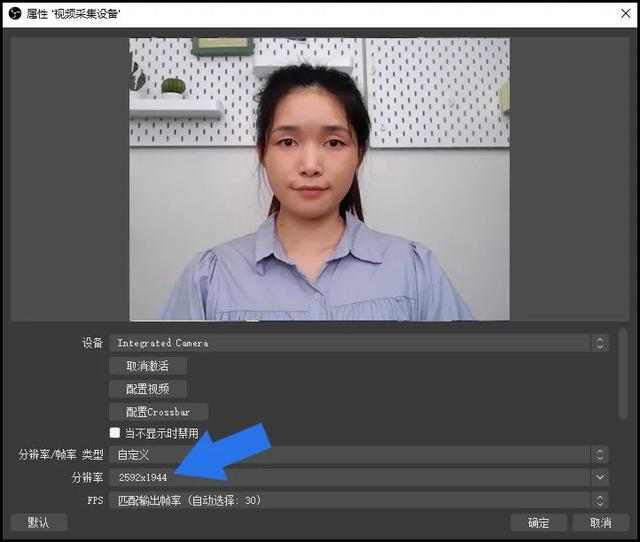Viewport: 640px width, 542px height.
Task: Expand the 分辨率 dropdown chevron
Action: click(600, 478)
